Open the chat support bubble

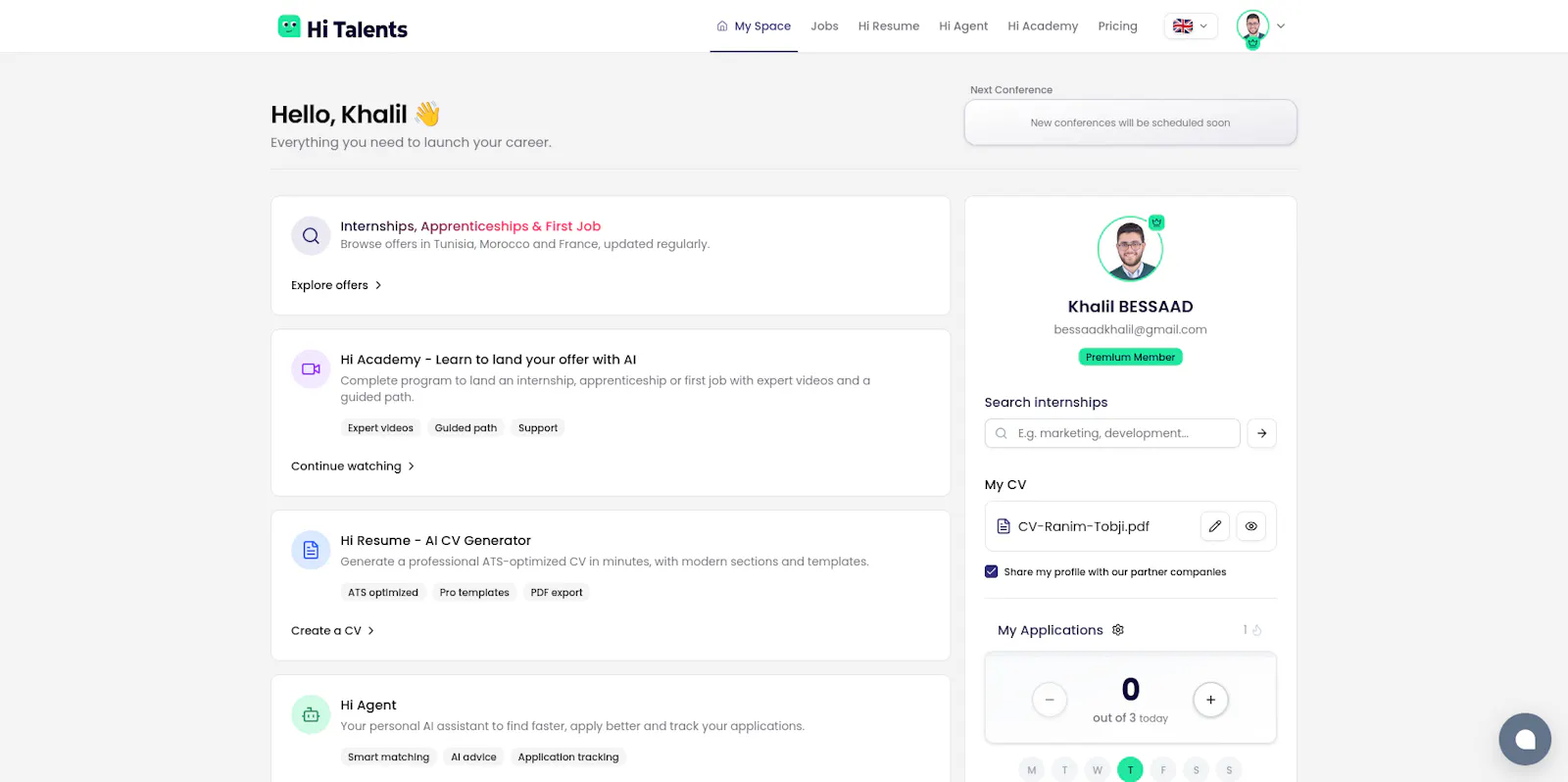click(x=1525, y=739)
